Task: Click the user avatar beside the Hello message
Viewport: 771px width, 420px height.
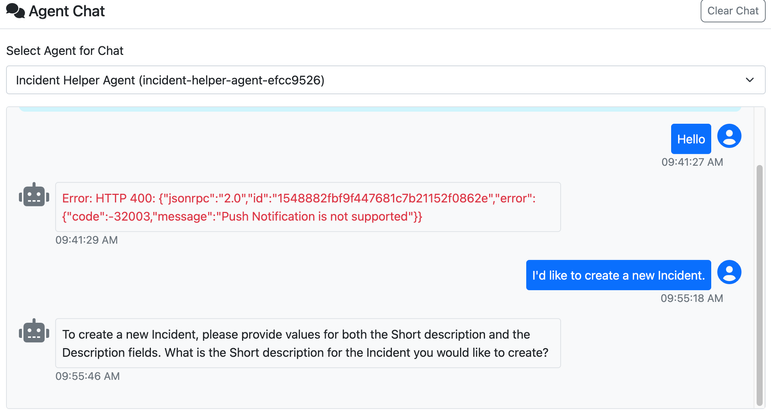Action: tap(730, 138)
